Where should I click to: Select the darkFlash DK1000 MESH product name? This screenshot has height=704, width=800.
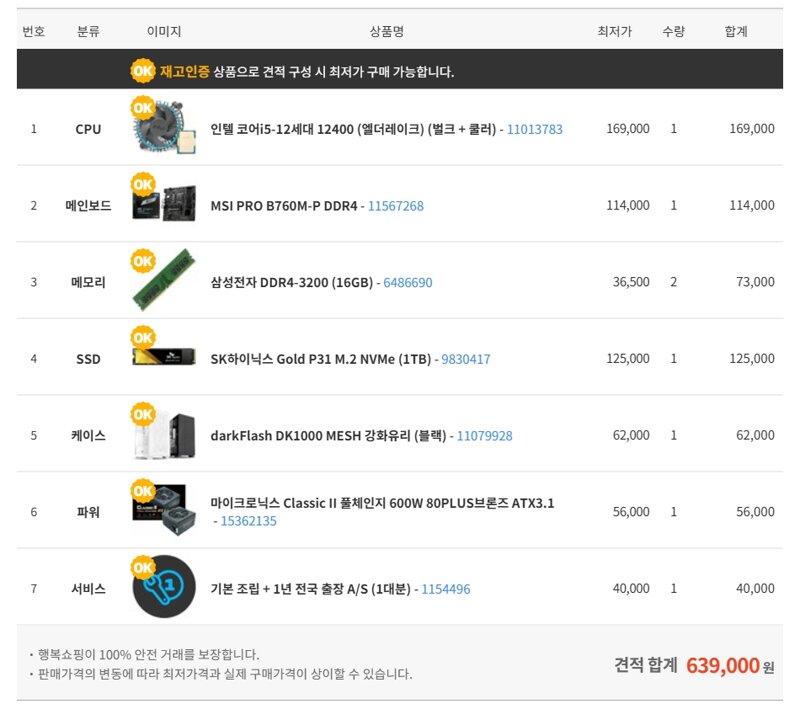click(329, 436)
